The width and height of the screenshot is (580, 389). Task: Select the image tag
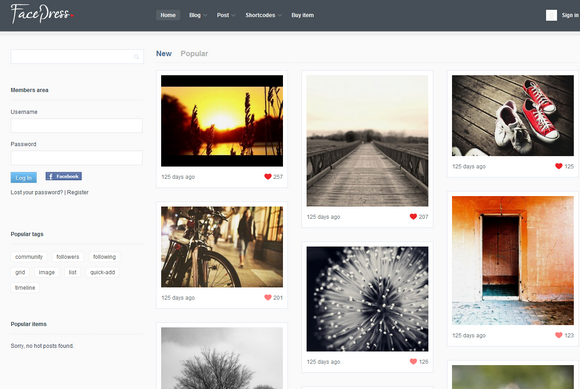(x=47, y=272)
